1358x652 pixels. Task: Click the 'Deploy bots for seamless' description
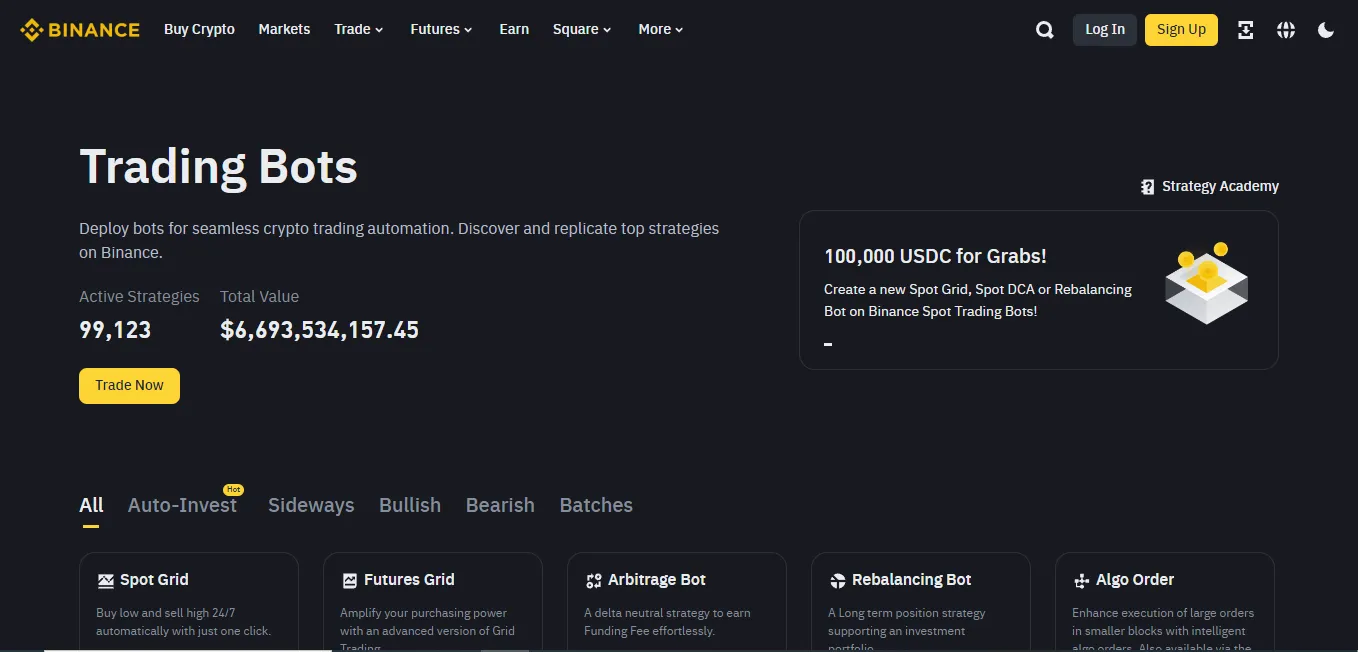point(399,241)
